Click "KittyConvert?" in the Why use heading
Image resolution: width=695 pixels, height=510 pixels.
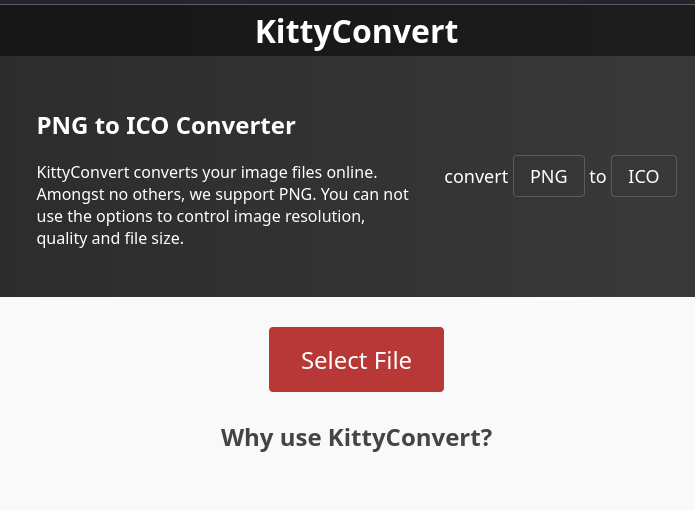click(x=410, y=438)
